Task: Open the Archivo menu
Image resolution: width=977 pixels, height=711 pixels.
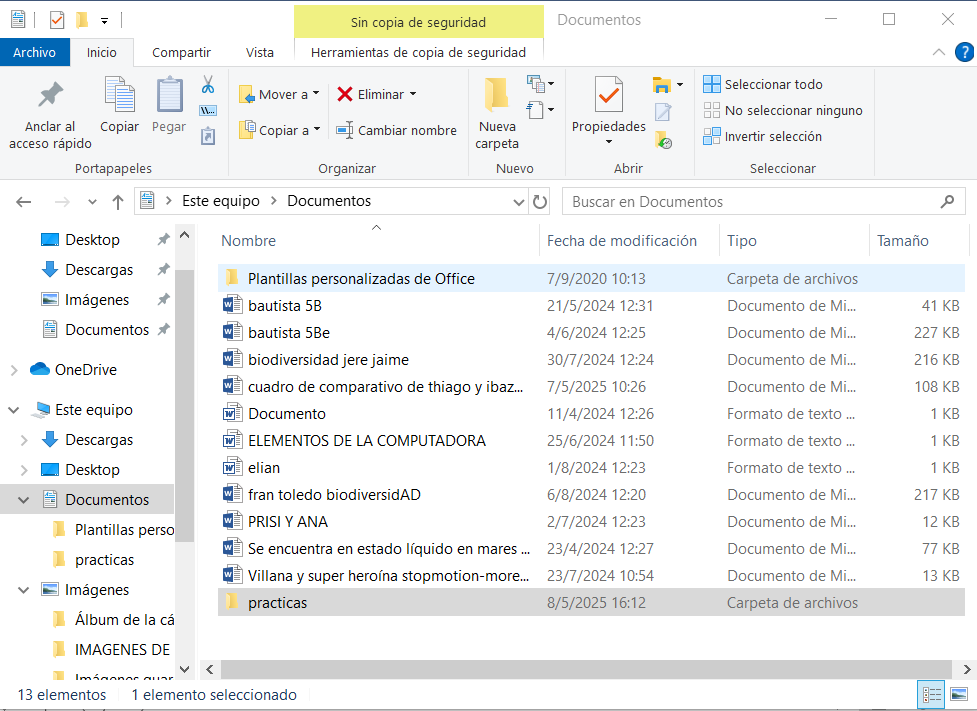Action: pos(34,53)
